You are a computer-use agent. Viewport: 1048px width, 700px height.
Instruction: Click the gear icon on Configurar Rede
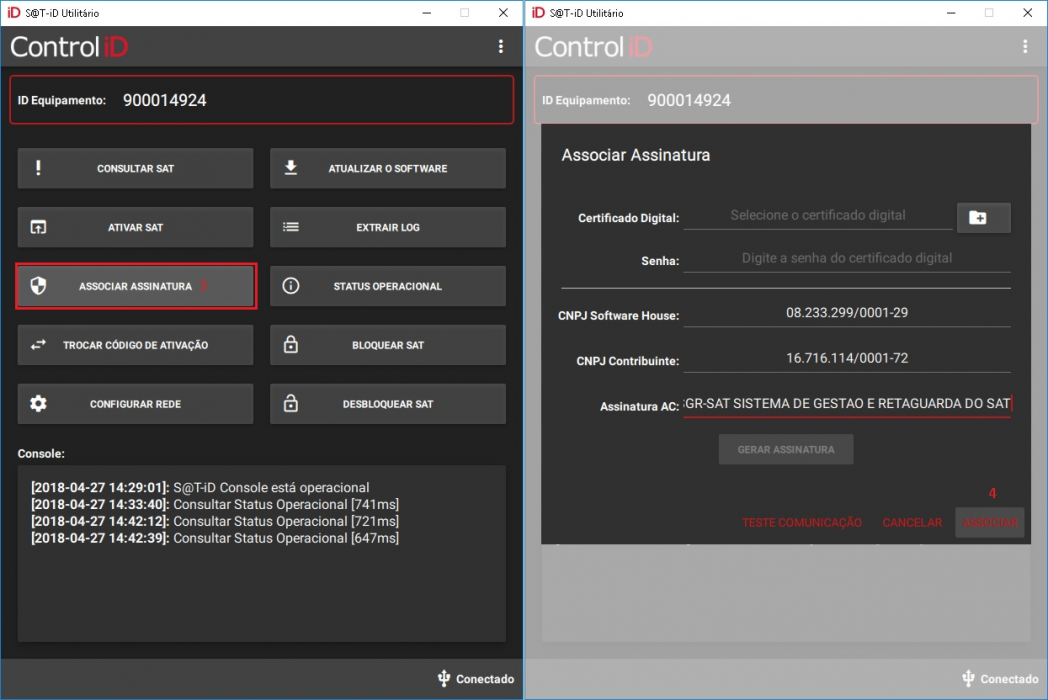(38, 404)
